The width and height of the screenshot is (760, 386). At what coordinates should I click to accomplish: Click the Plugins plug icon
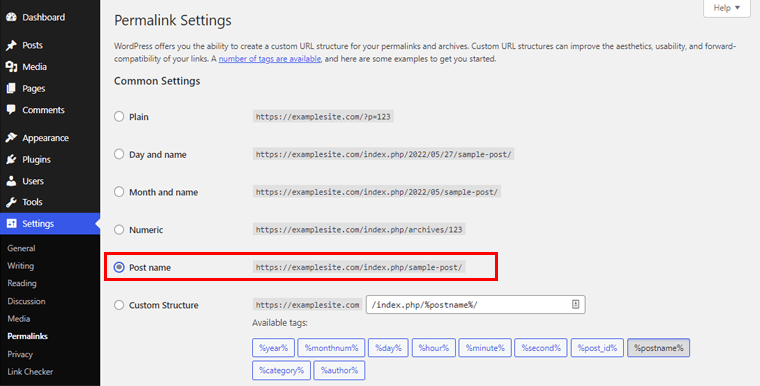(11, 160)
